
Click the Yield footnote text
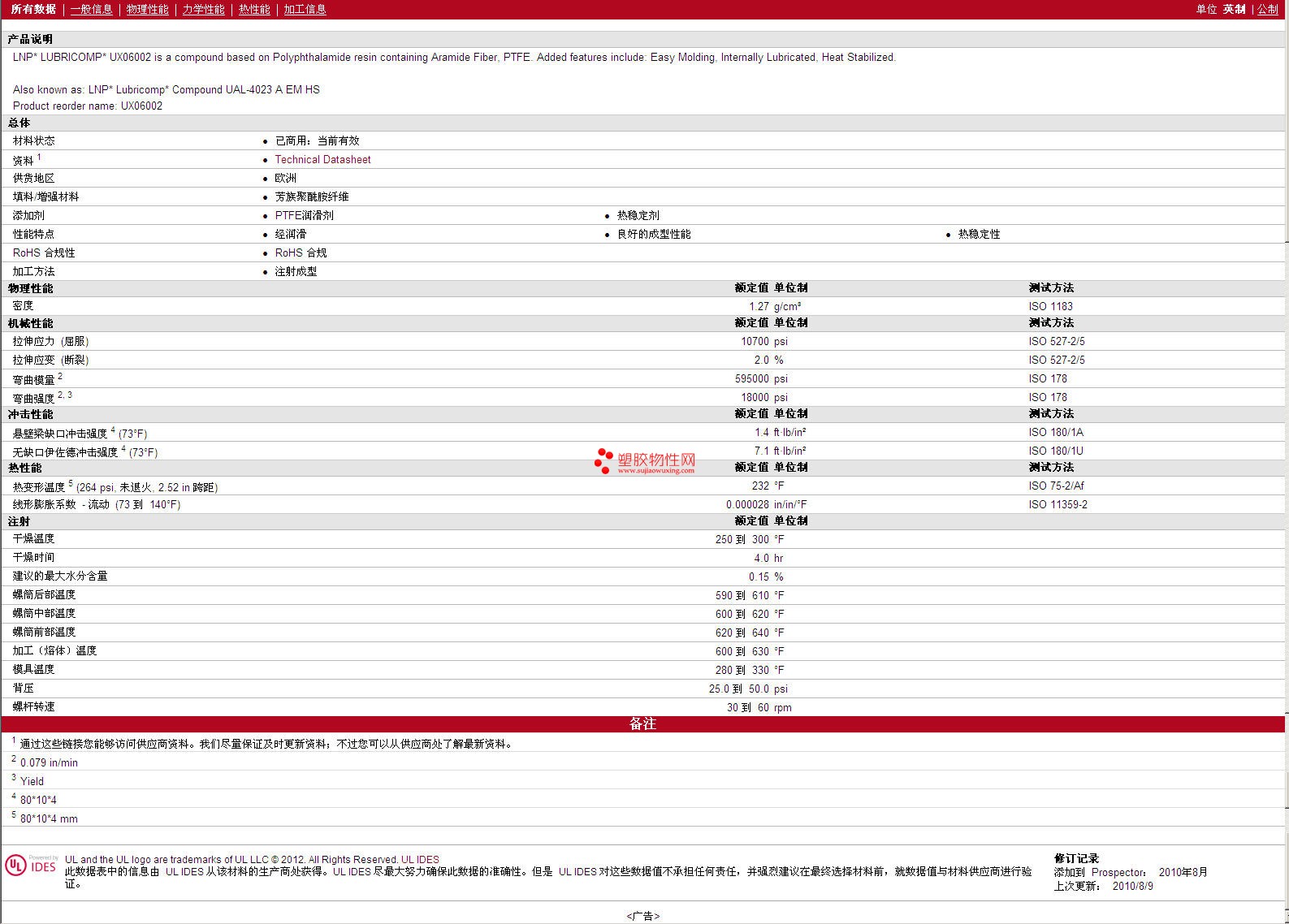(x=32, y=781)
